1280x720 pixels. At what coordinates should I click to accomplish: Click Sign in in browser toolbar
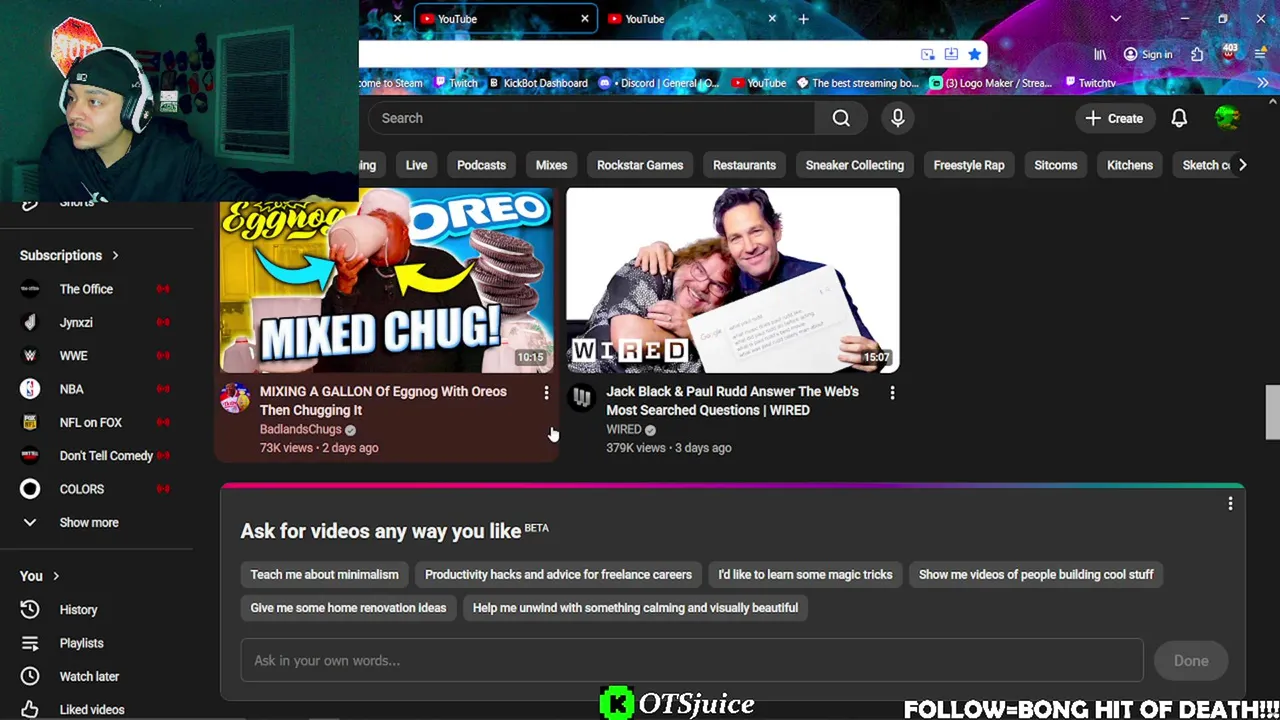pos(1147,54)
